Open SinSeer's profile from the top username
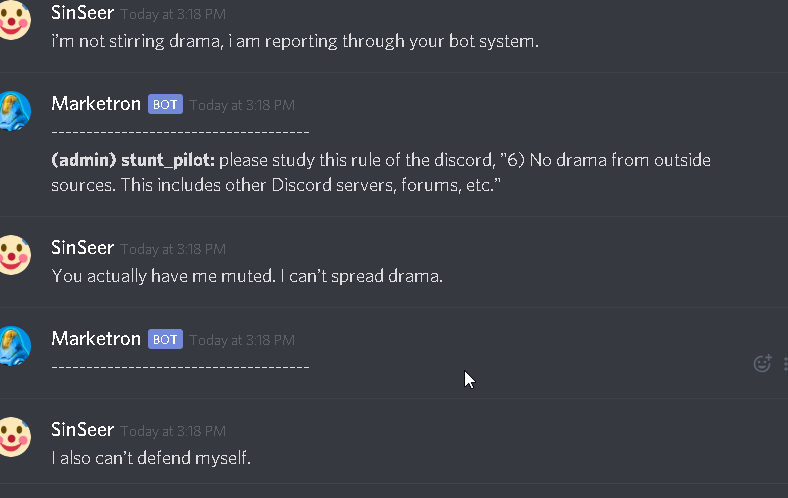The height and width of the screenshot is (498, 788). coord(82,13)
